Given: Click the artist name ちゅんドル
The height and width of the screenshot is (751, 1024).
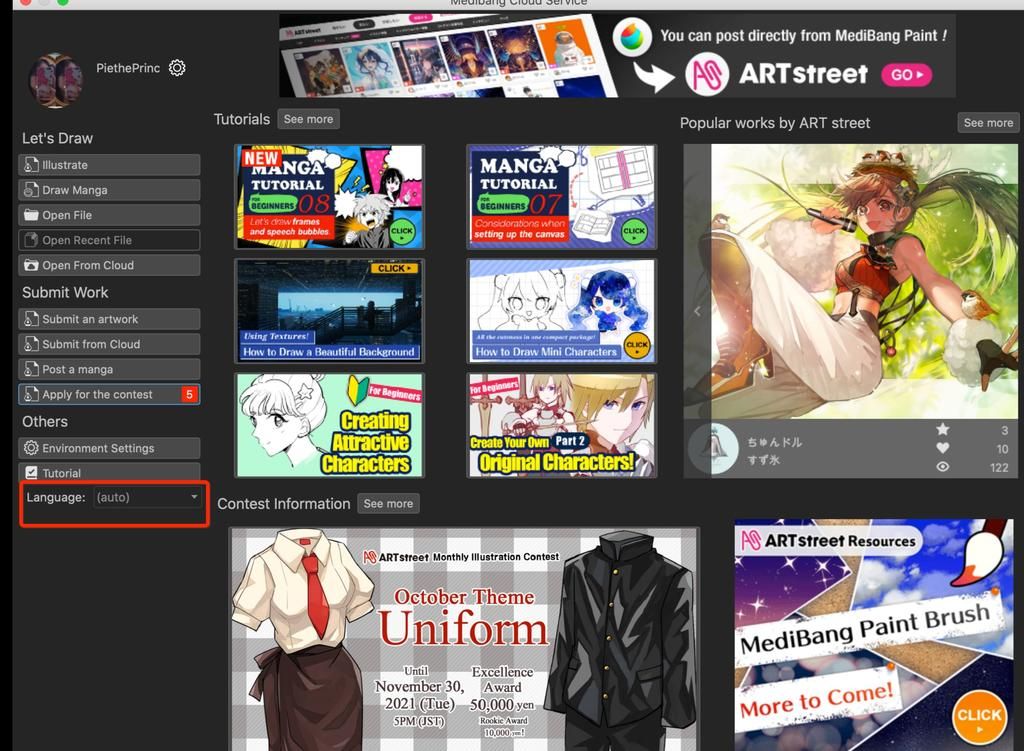Looking at the screenshot, I should [x=775, y=442].
